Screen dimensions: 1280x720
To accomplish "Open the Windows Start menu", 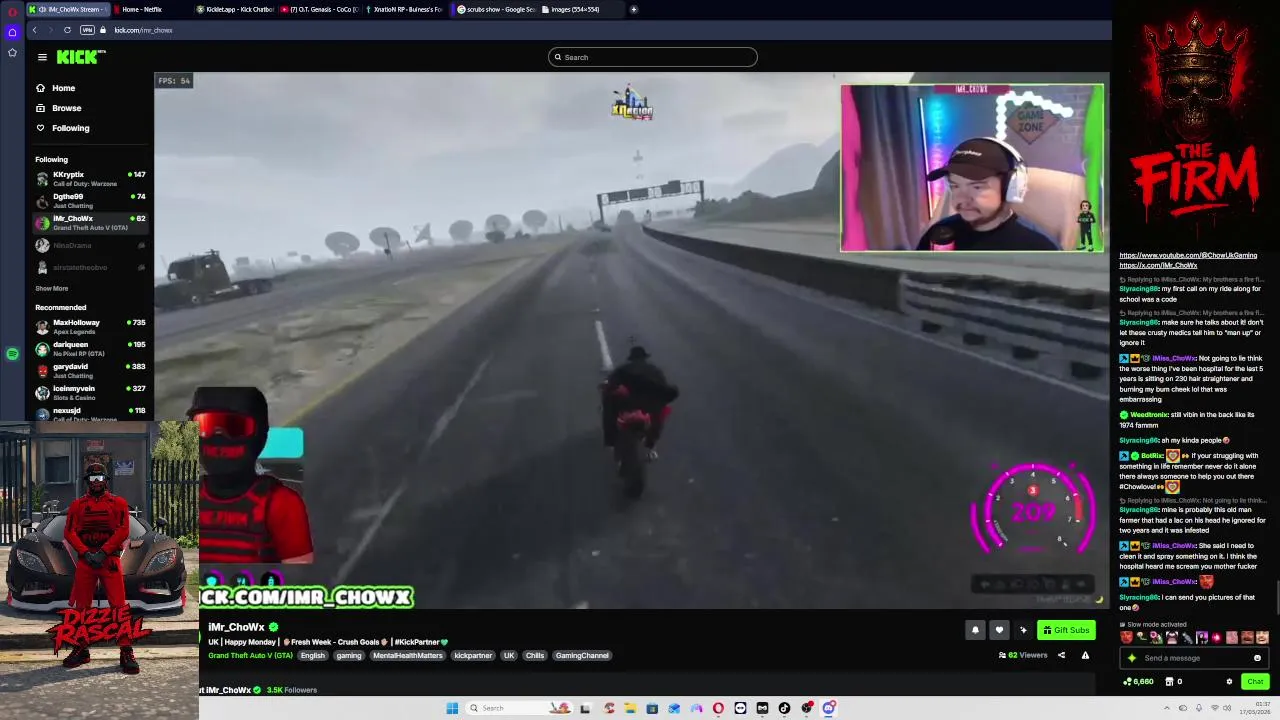I will 452,708.
